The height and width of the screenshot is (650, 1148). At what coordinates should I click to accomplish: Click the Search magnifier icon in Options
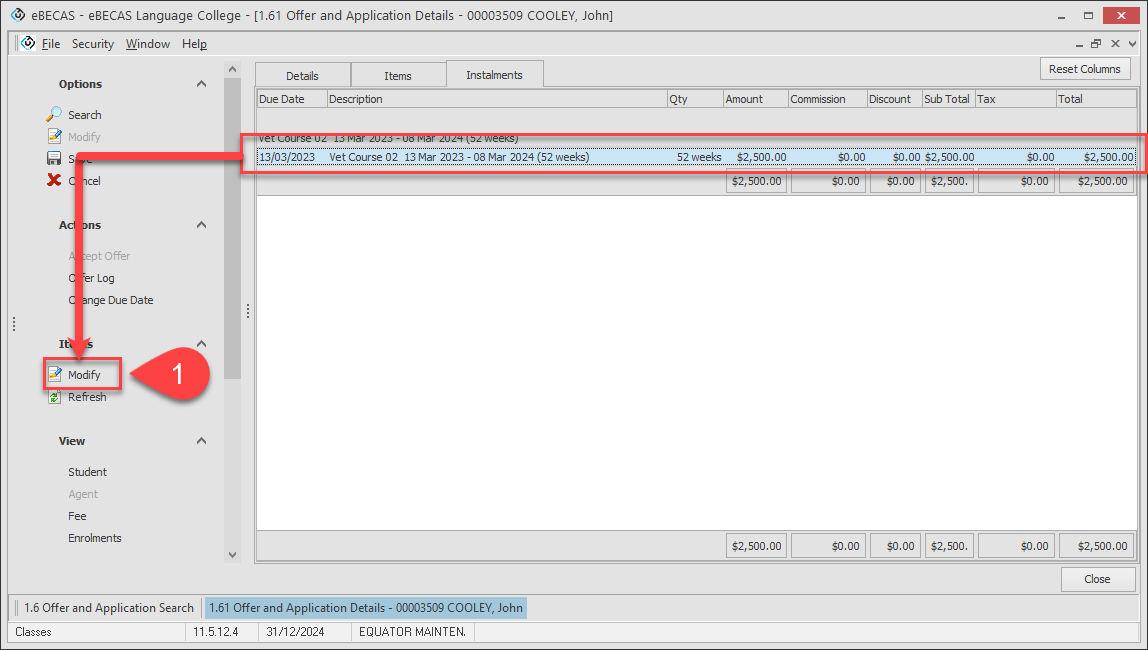point(55,115)
